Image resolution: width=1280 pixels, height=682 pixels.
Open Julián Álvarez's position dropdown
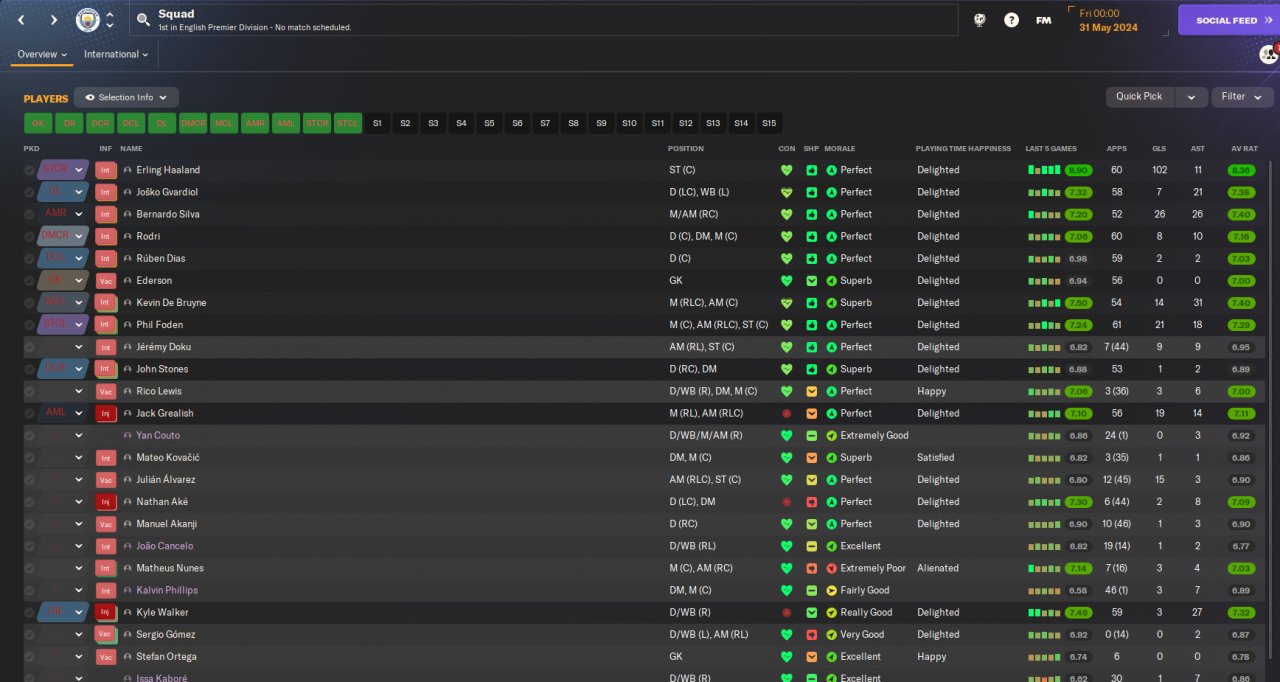63,480
